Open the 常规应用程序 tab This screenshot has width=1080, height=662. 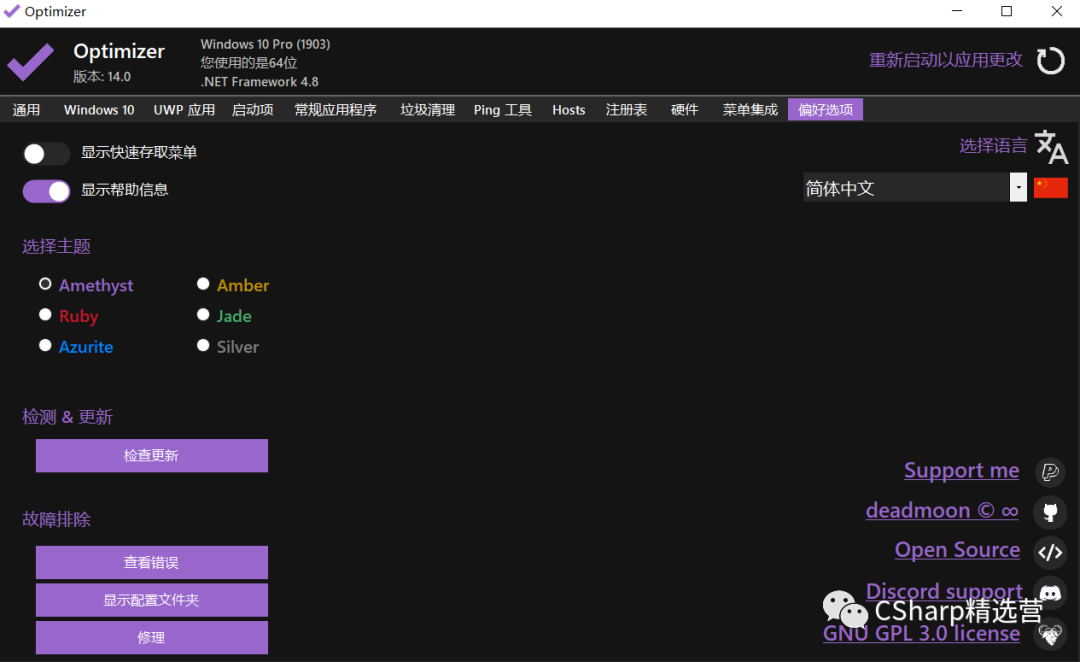click(x=335, y=110)
